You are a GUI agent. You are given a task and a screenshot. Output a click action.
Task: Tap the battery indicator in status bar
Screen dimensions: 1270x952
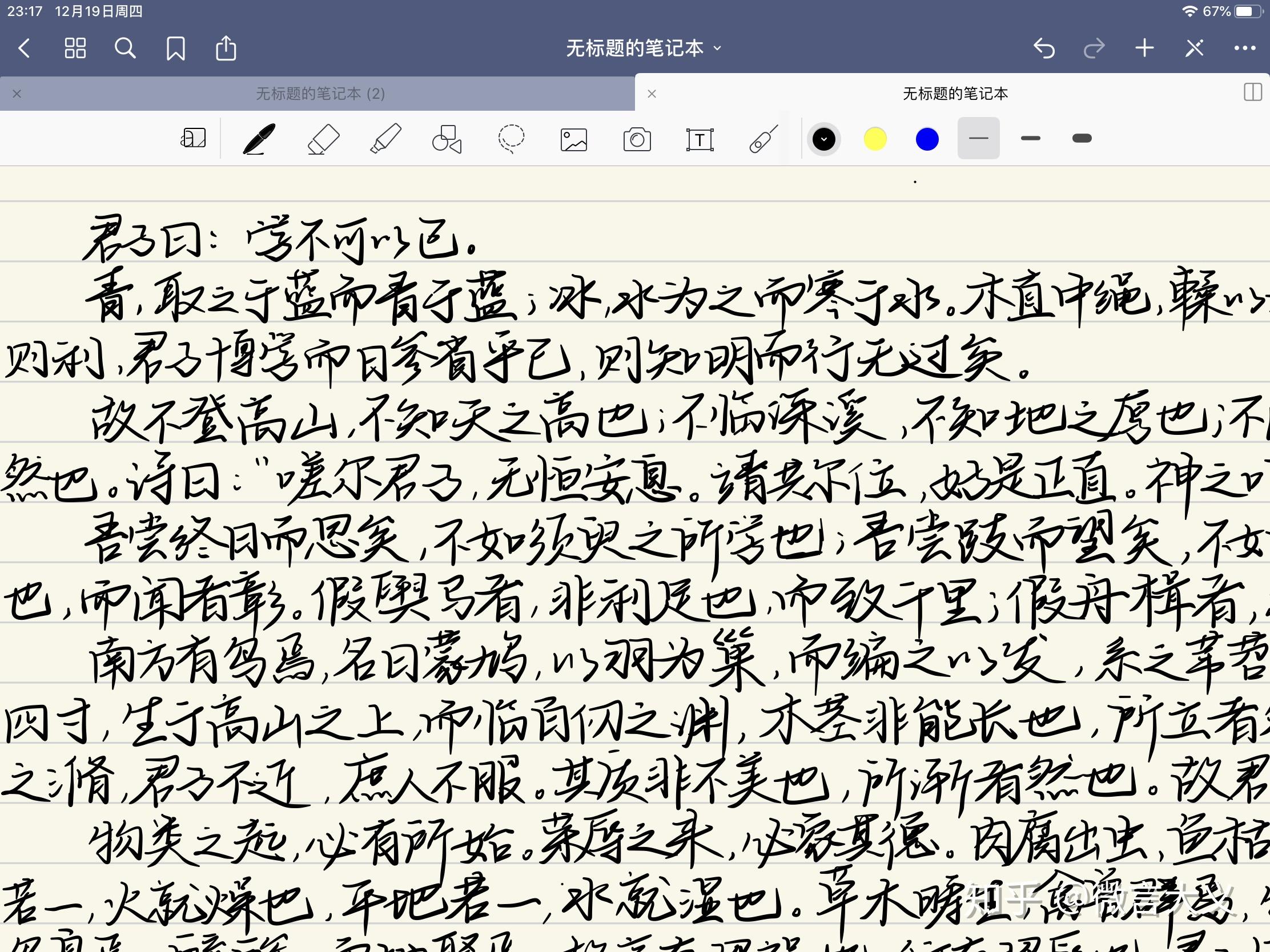(x=1249, y=11)
